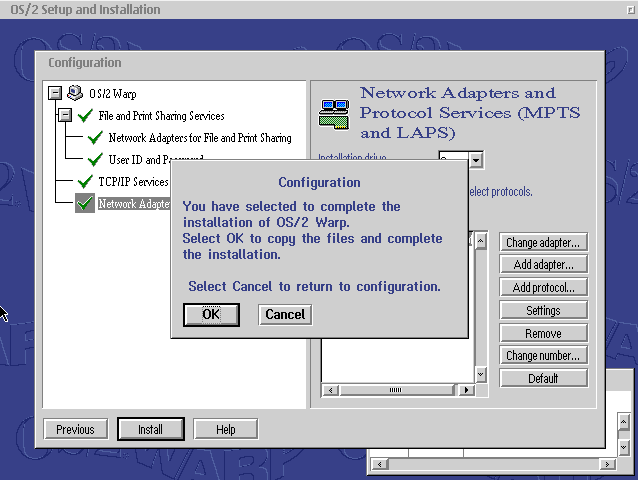Image resolution: width=638 pixels, height=480 pixels.
Task: Click the Change adapter... button
Action: click(x=543, y=242)
